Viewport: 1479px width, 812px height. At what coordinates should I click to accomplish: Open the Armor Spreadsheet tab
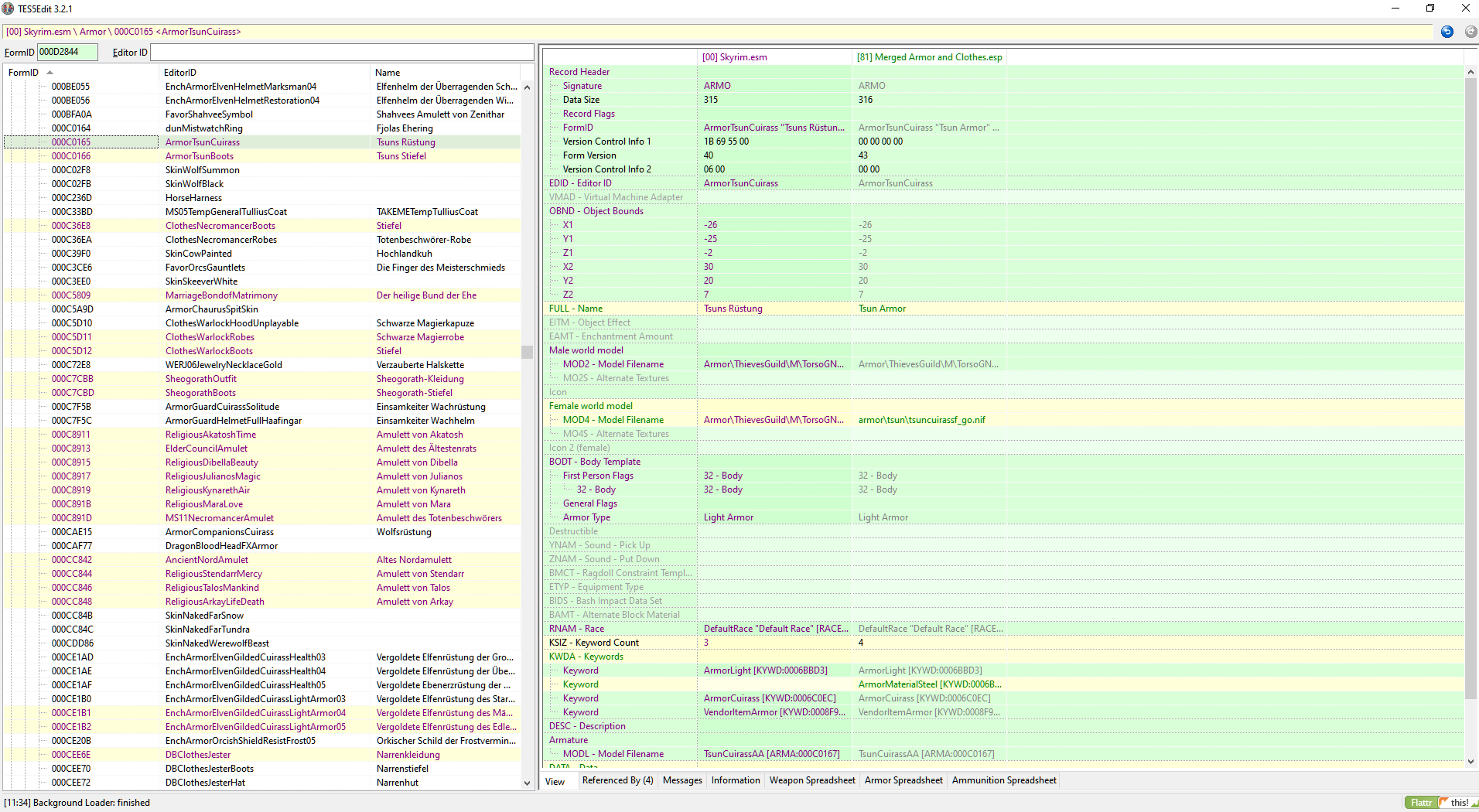(x=903, y=780)
